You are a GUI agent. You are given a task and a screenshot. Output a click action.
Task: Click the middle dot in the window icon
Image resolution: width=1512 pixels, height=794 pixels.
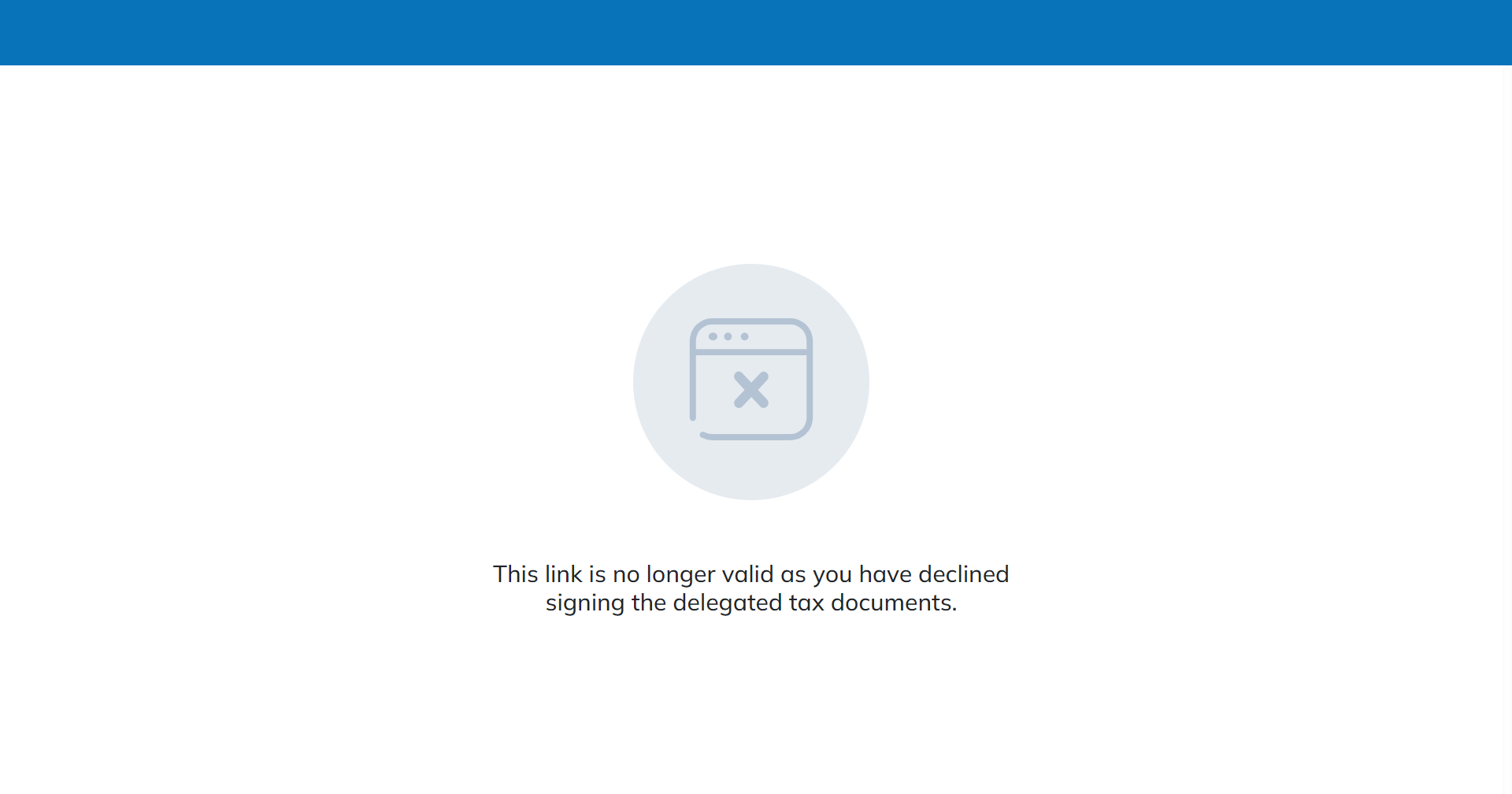point(728,336)
